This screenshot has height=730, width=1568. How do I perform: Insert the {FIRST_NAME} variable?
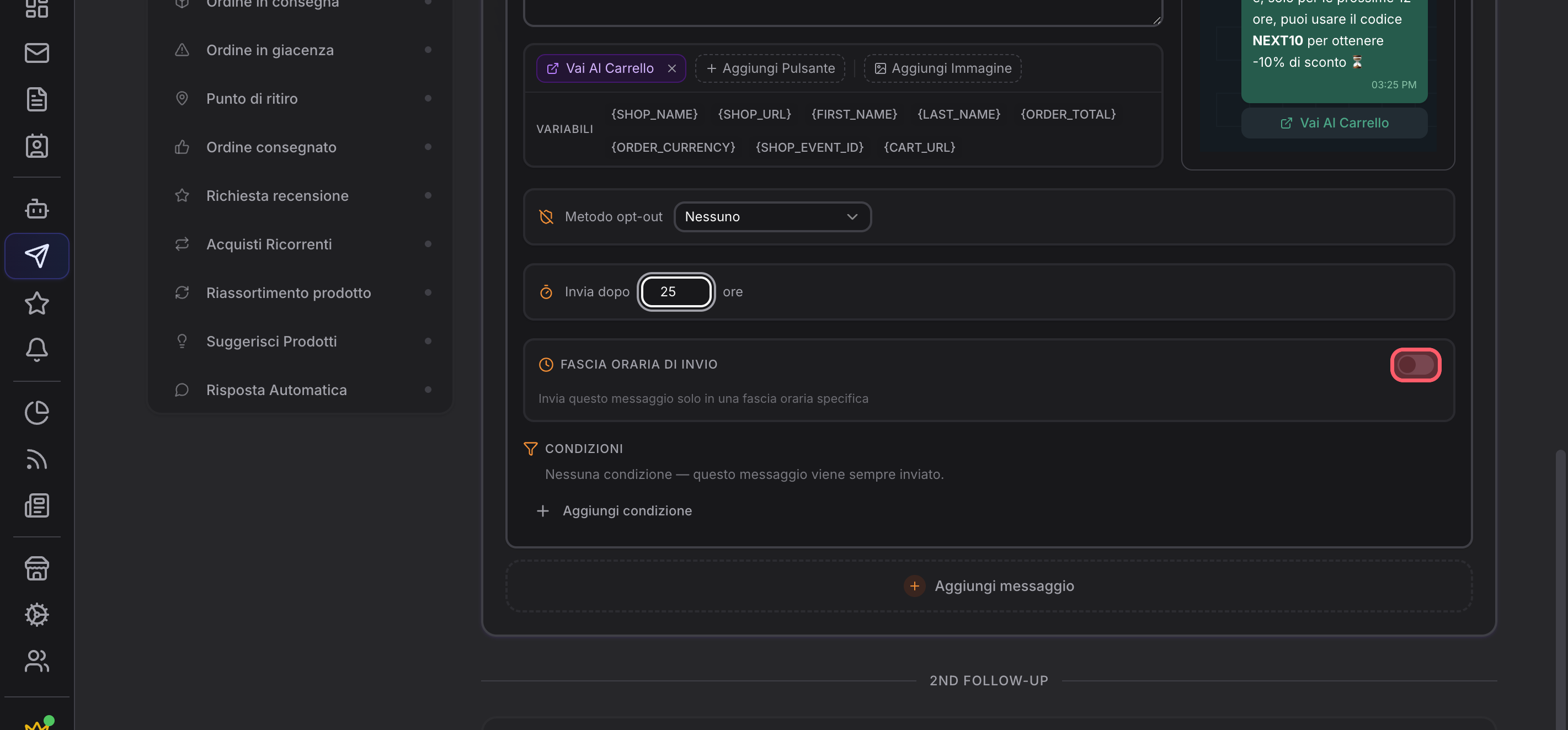(x=855, y=114)
